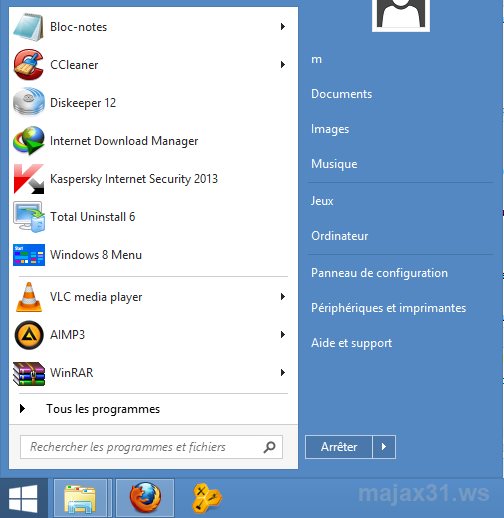Expand CCleaner submenu arrow
The height and width of the screenshot is (518, 504).
[283, 65]
